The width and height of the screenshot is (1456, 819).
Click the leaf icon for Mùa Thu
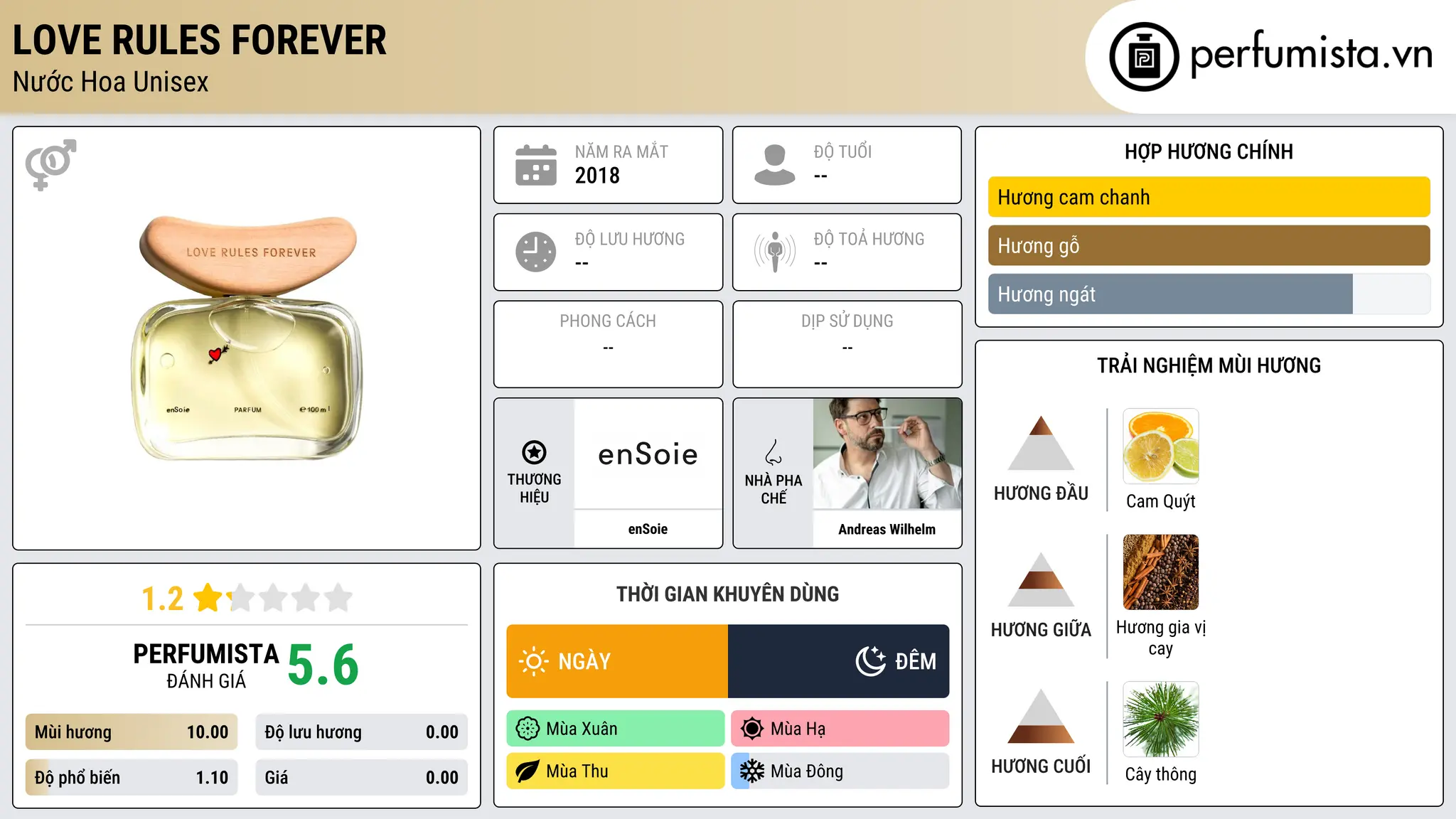click(x=528, y=771)
